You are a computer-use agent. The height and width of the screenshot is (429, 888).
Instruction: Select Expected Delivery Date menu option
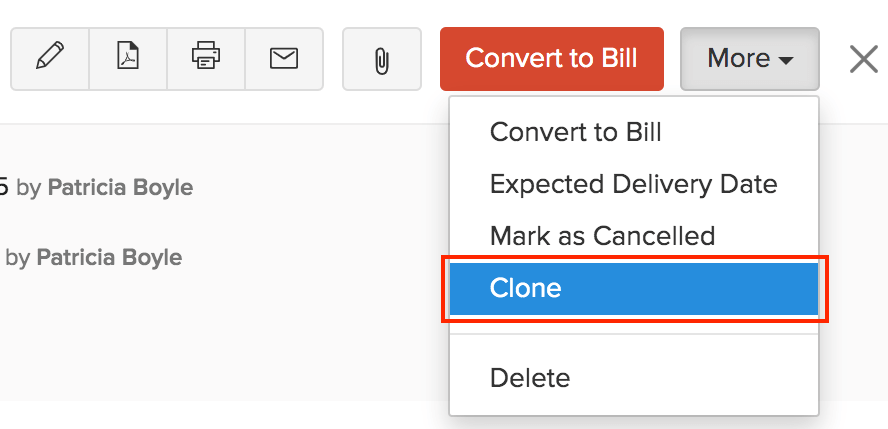pyautogui.click(x=633, y=184)
